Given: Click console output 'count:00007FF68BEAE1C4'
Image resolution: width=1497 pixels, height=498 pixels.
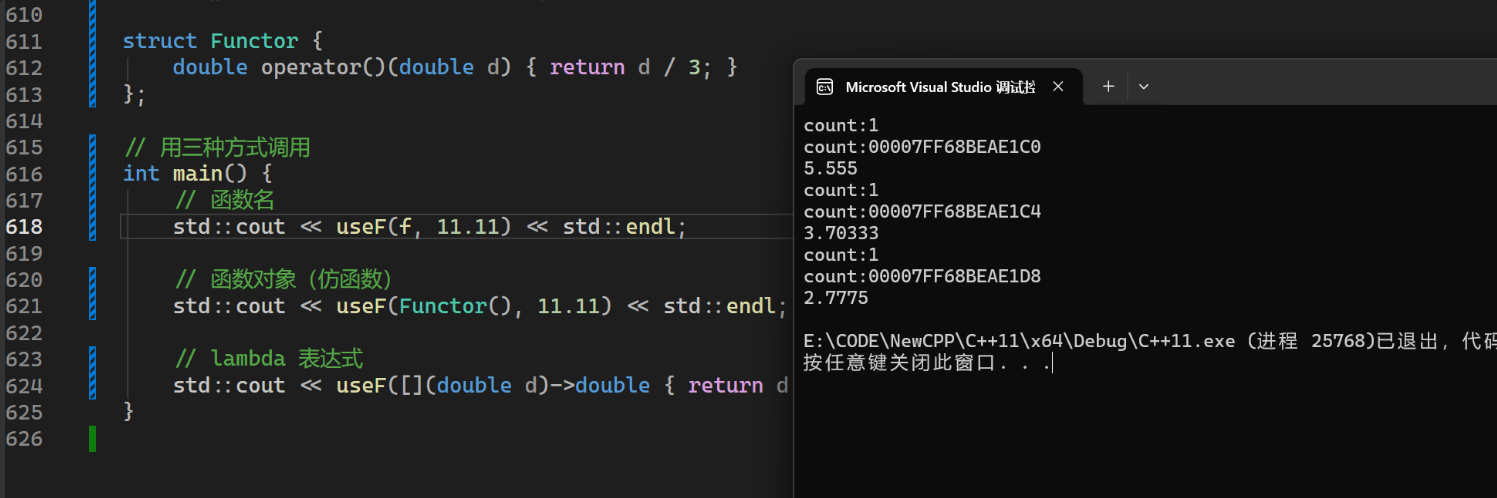Looking at the screenshot, I should (922, 211).
